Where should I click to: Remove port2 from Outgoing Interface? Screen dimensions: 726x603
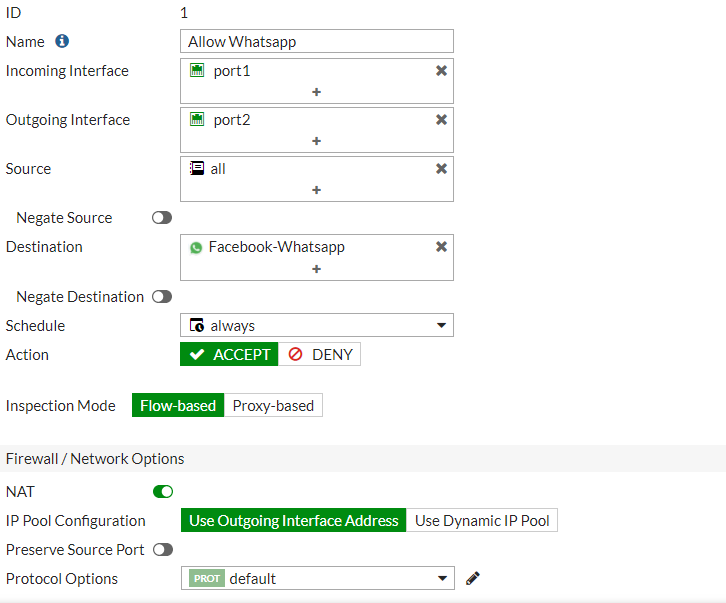[441, 120]
